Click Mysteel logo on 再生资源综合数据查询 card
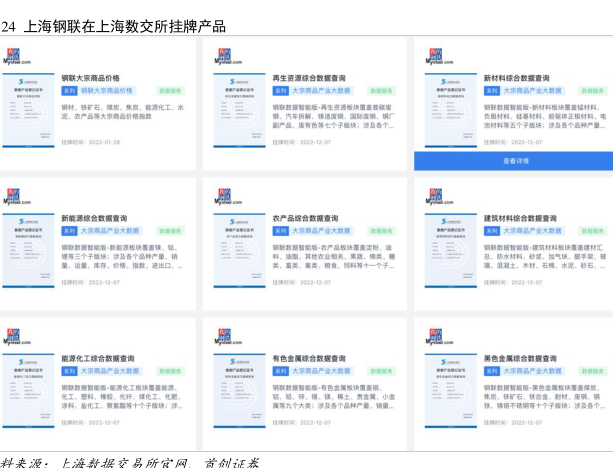 point(228,57)
